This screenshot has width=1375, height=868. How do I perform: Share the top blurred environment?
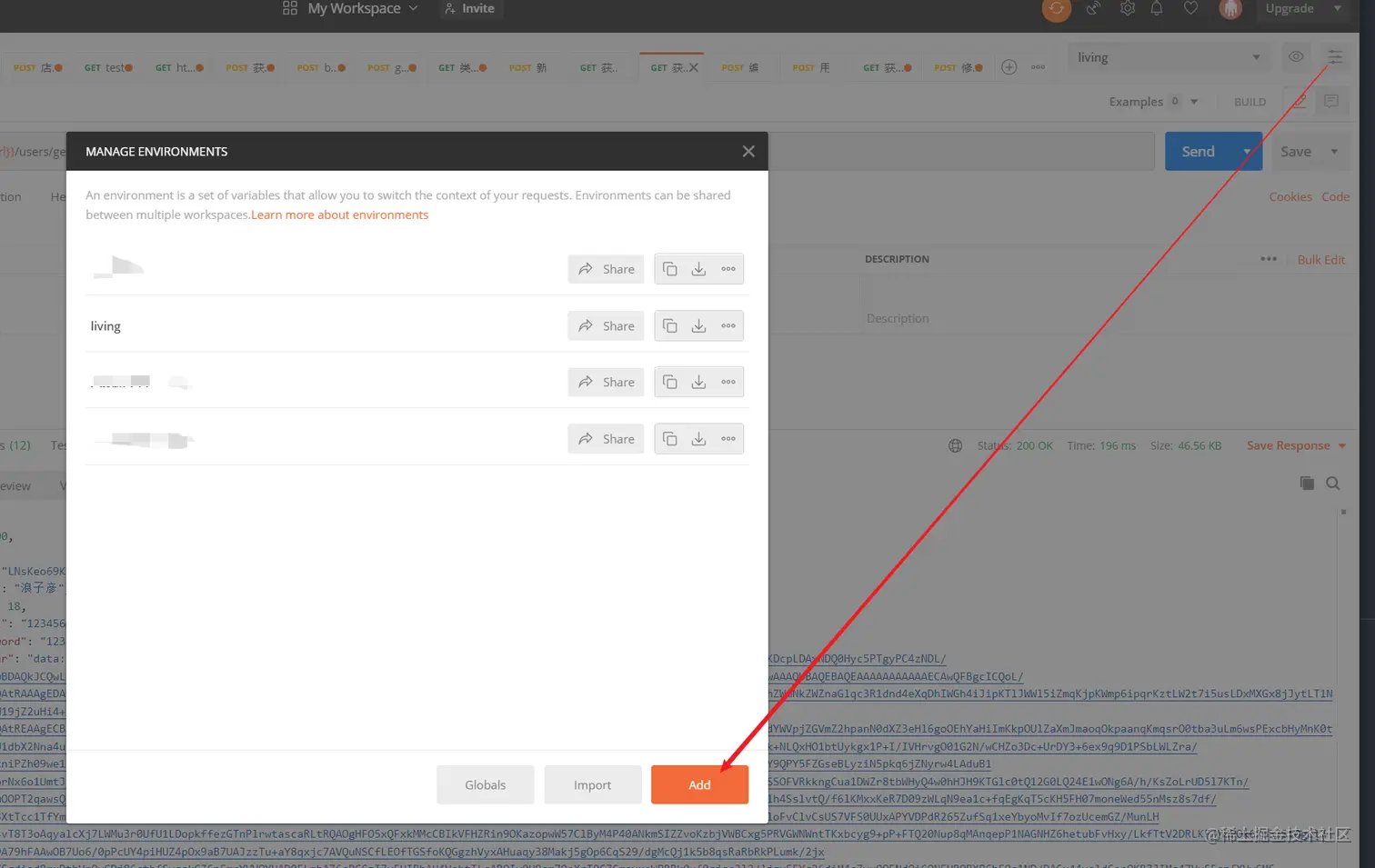pos(607,269)
